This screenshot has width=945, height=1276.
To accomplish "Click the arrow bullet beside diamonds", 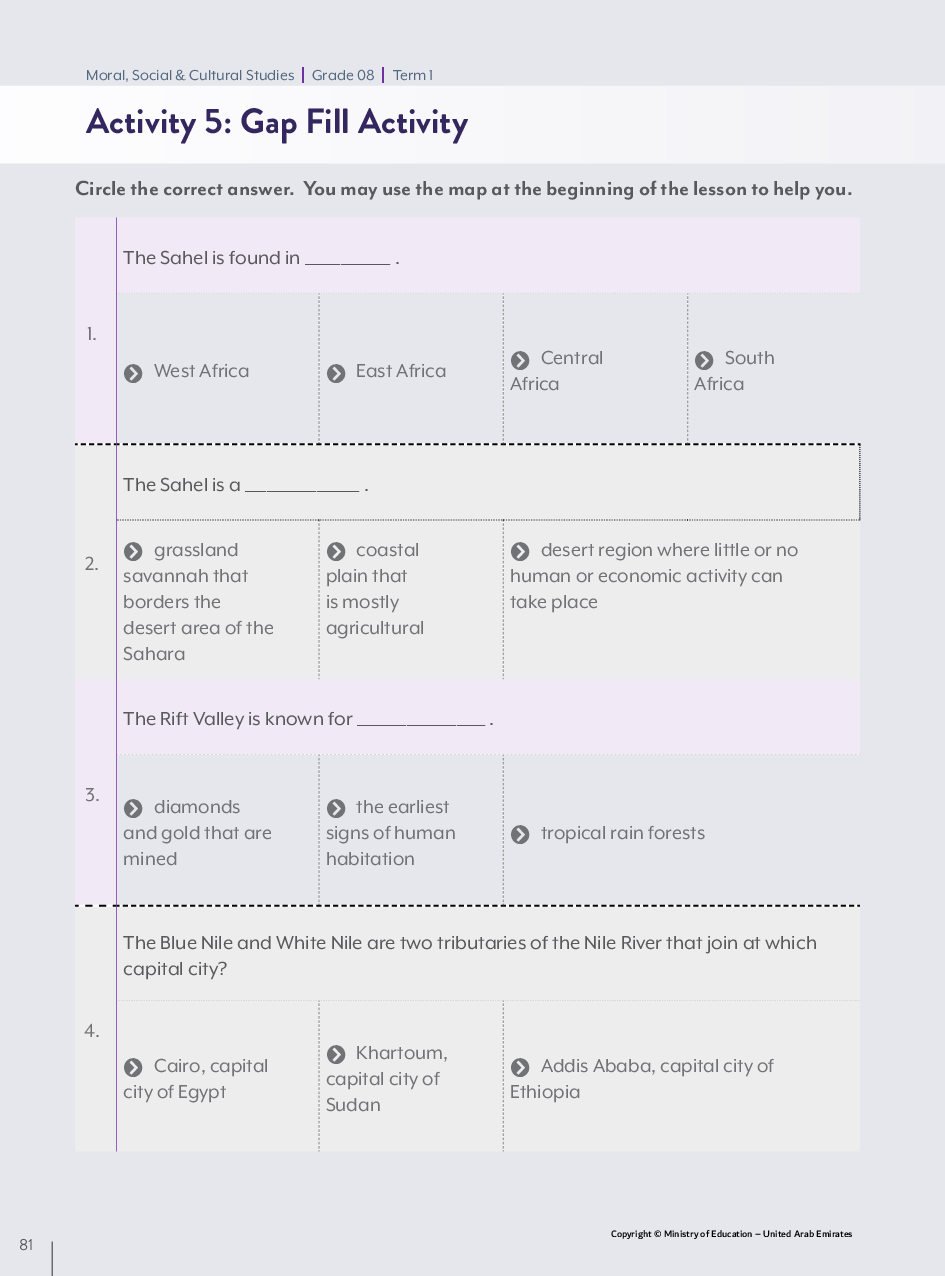I will click(133, 809).
